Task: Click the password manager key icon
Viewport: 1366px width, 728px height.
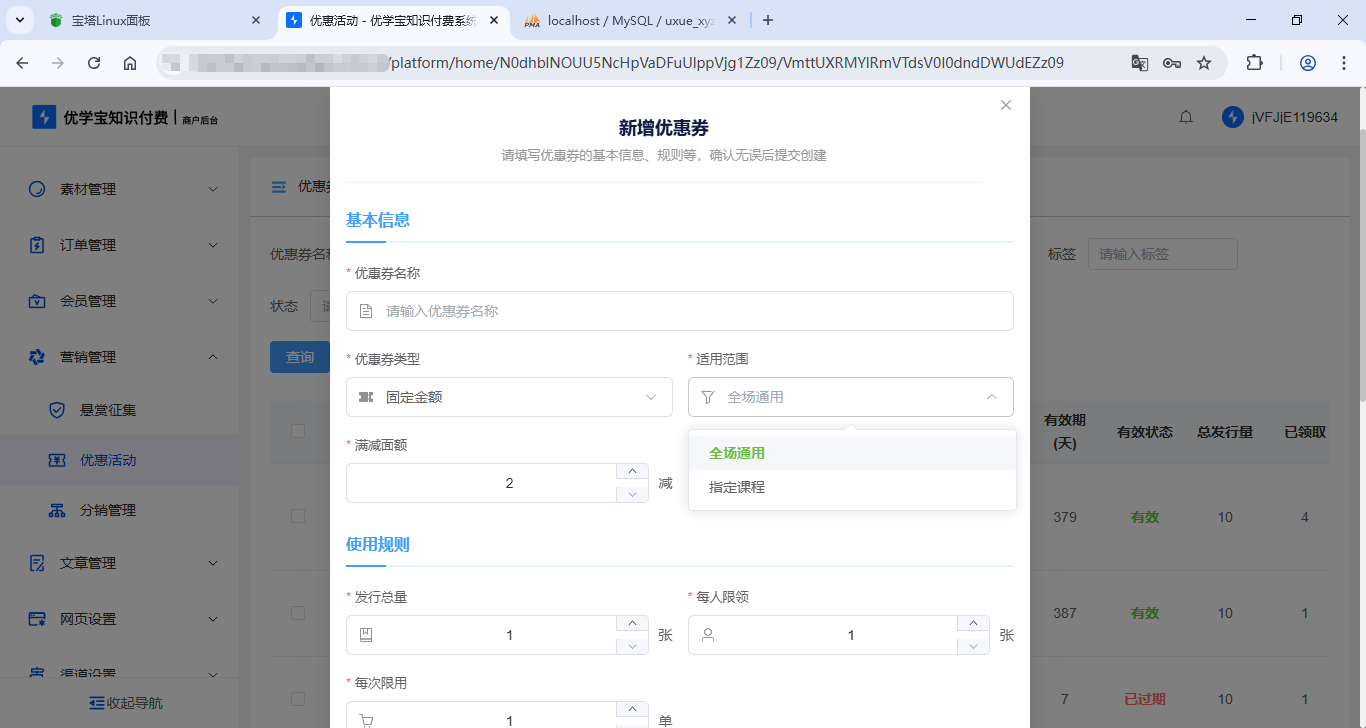Action: tap(1171, 62)
